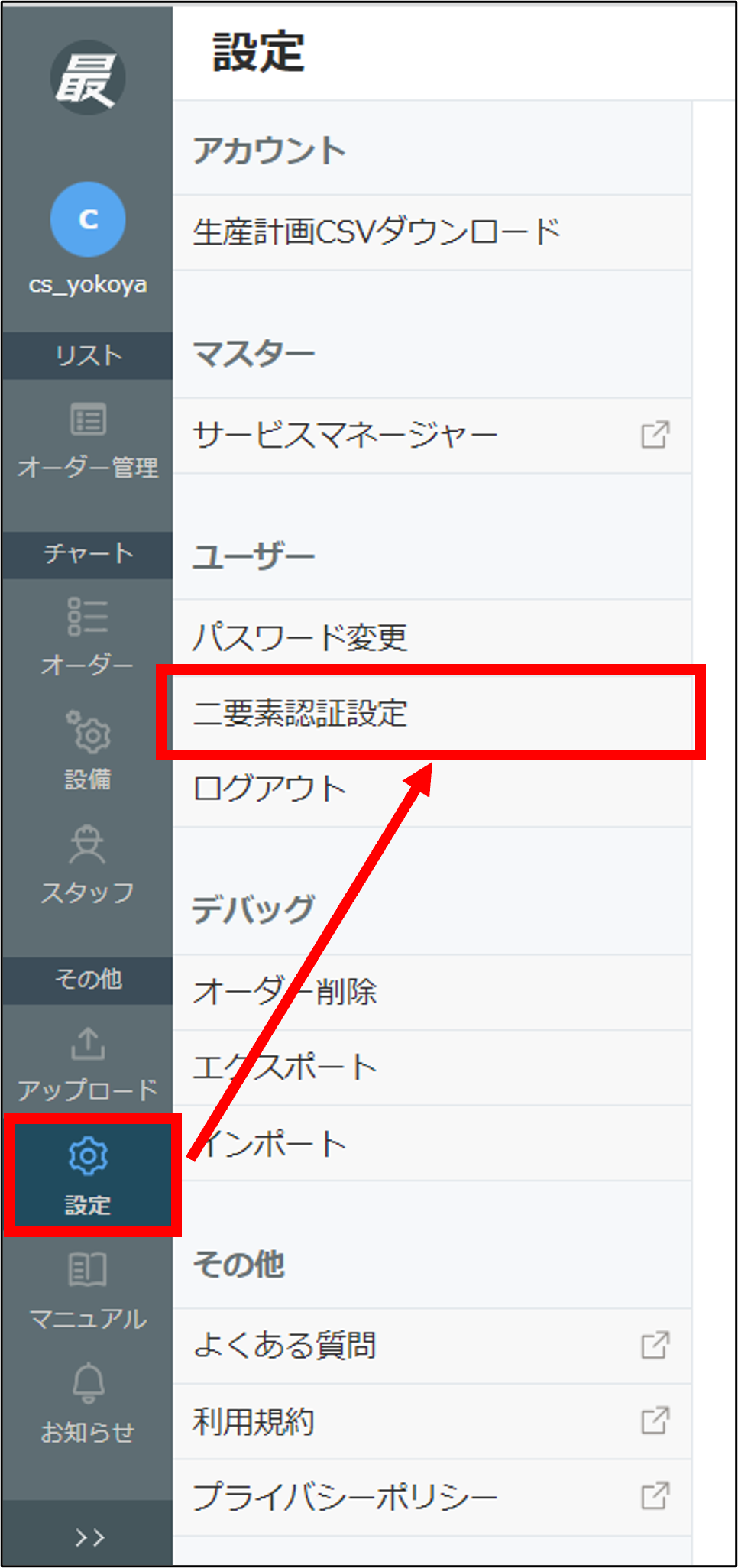The height and width of the screenshot is (1568, 738).
Task: Click the お知らせ label in sidebar
Action: (x=88, y=1432)
